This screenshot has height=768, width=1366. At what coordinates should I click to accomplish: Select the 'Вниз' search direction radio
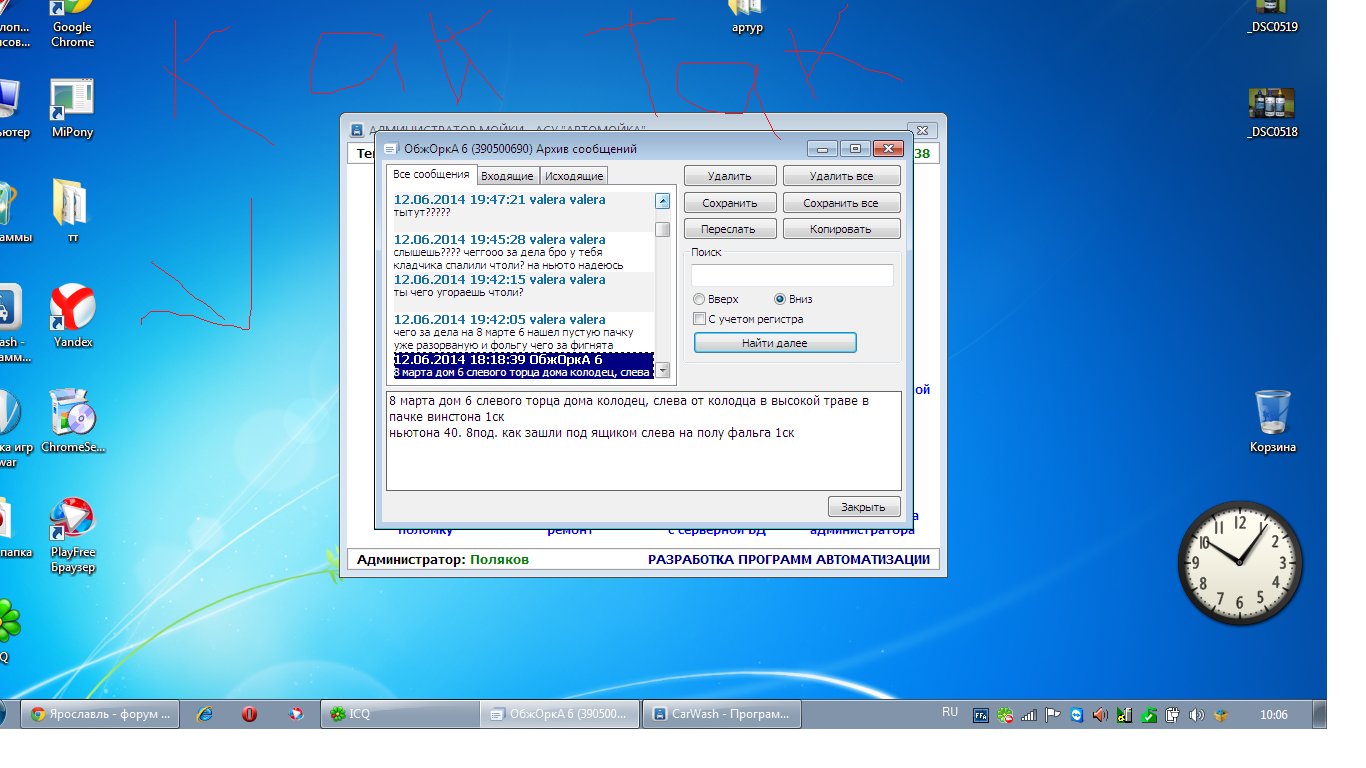pos(793,299)
